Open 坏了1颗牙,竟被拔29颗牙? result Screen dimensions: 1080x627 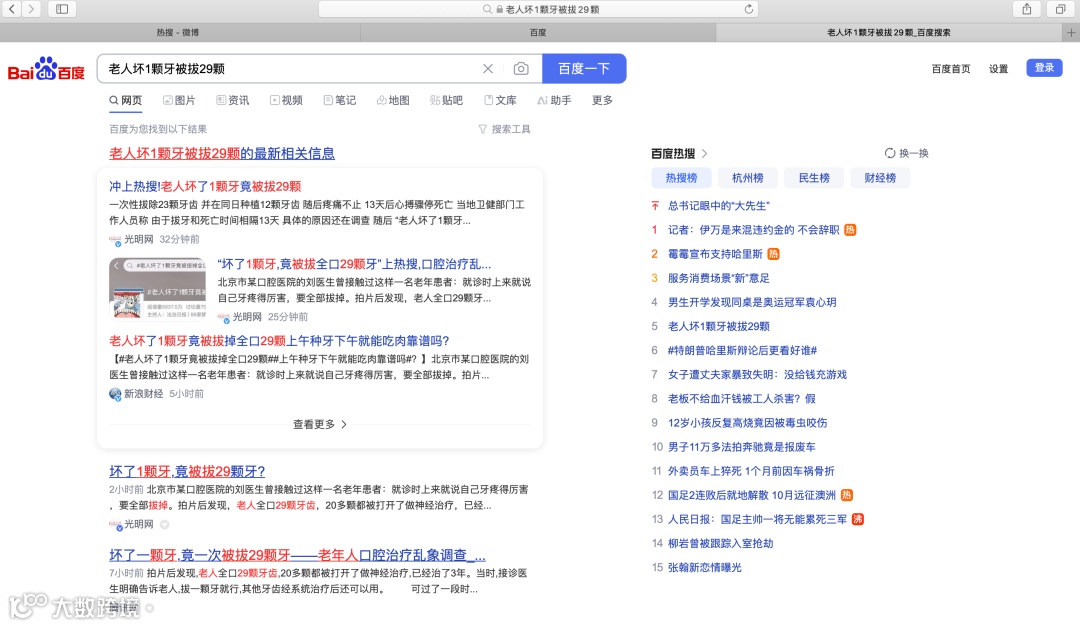(x=187, y=471)
